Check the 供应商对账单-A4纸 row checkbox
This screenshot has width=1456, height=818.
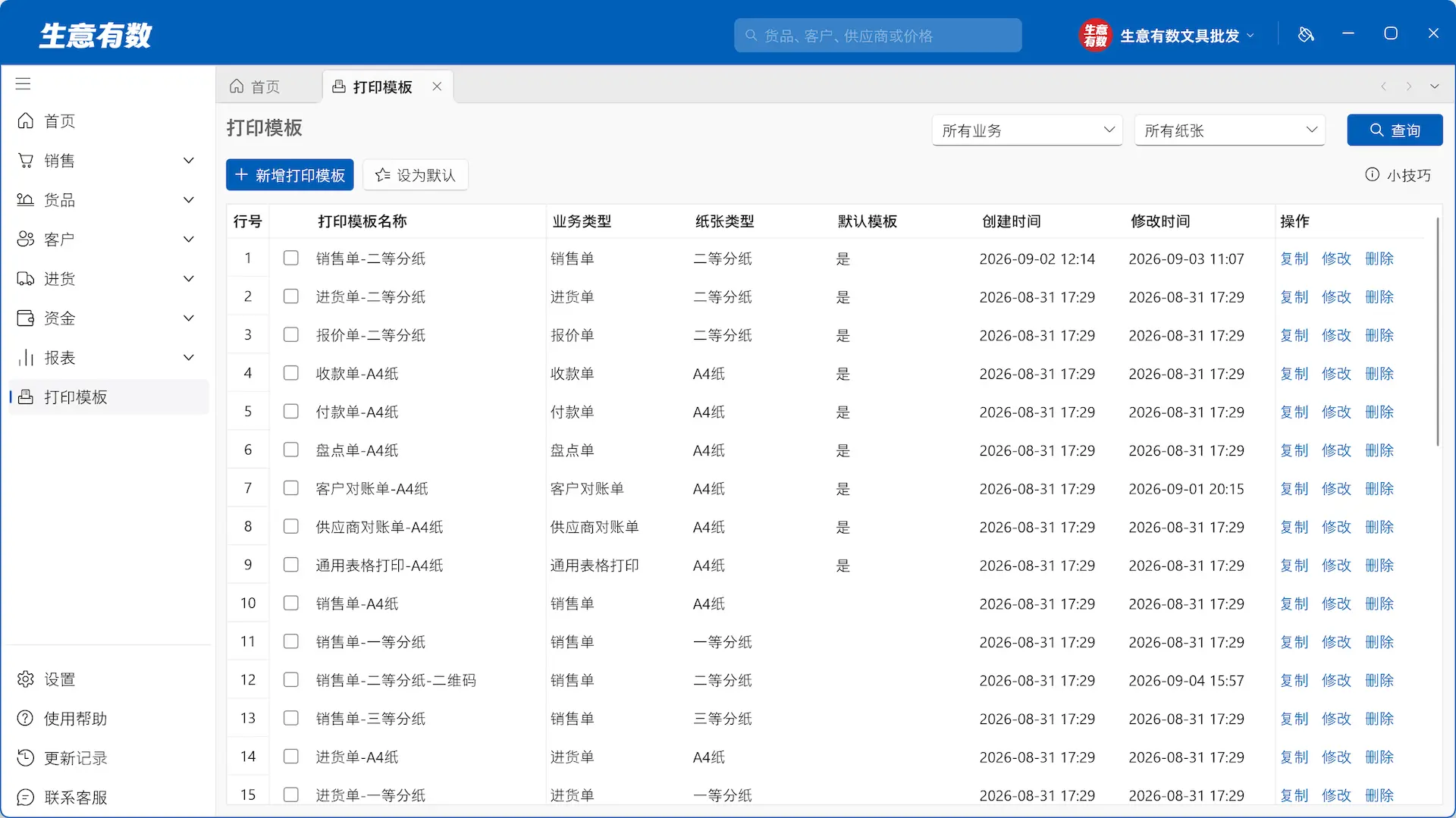click(291, 527)
